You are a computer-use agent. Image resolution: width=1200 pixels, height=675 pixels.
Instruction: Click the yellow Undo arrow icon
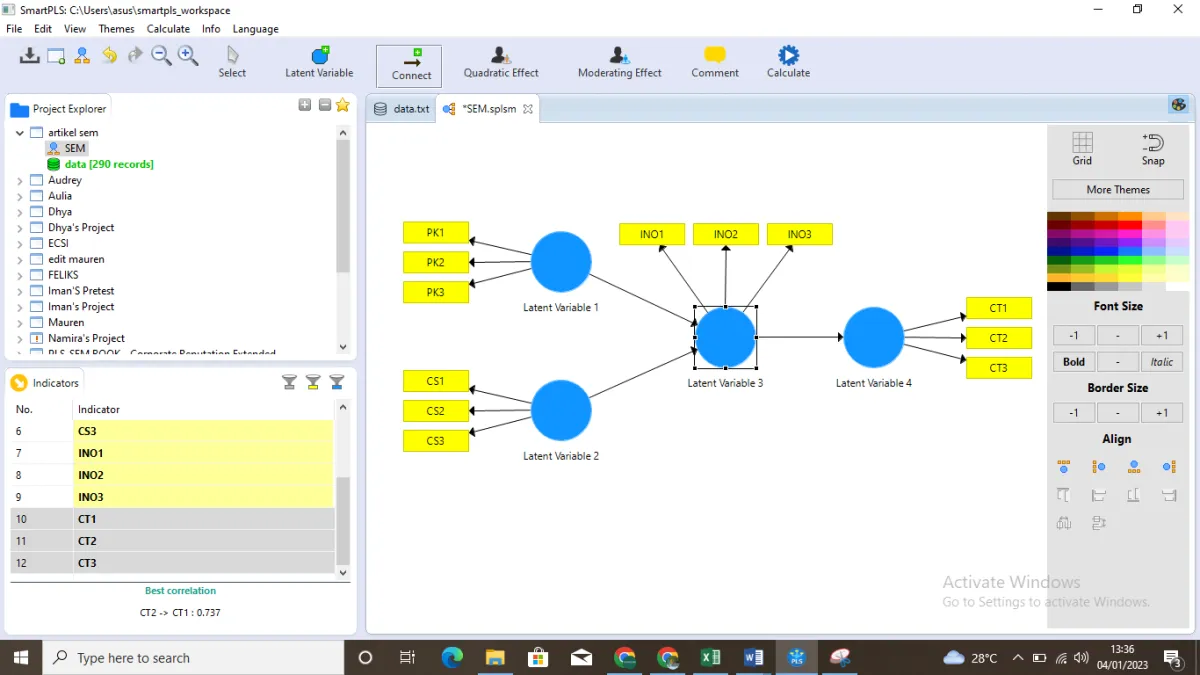coord(109,56)
